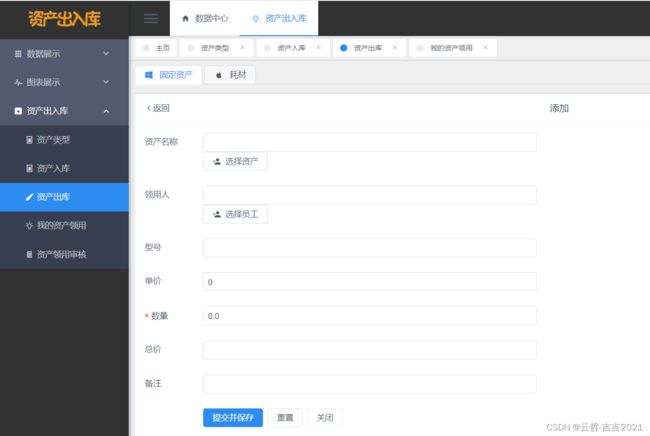Expand the 图表展示 sidebar menu
Image resolution: width=650 pixels, height=436 pixels.
[64, 82]
